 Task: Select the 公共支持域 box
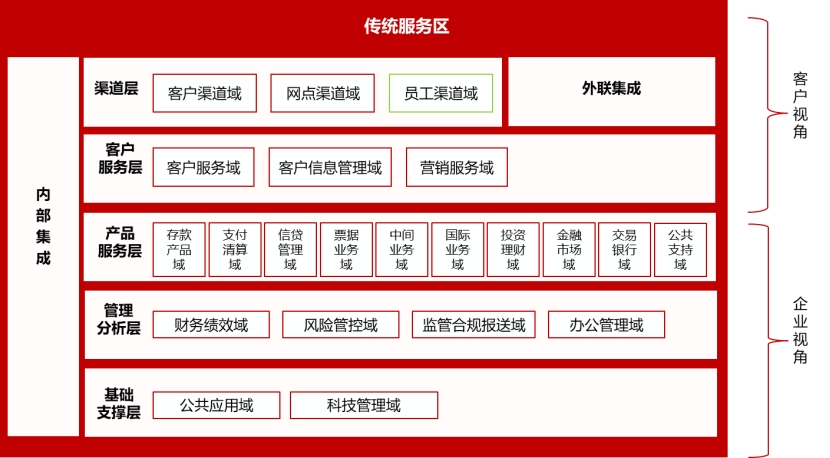tap(680, 249)
